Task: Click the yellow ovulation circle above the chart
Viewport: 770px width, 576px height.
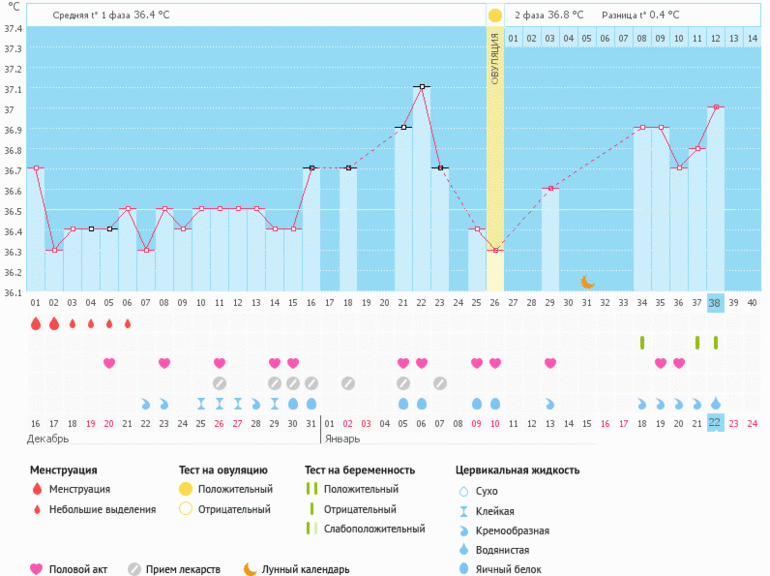Action: click(x=495, y=16)
